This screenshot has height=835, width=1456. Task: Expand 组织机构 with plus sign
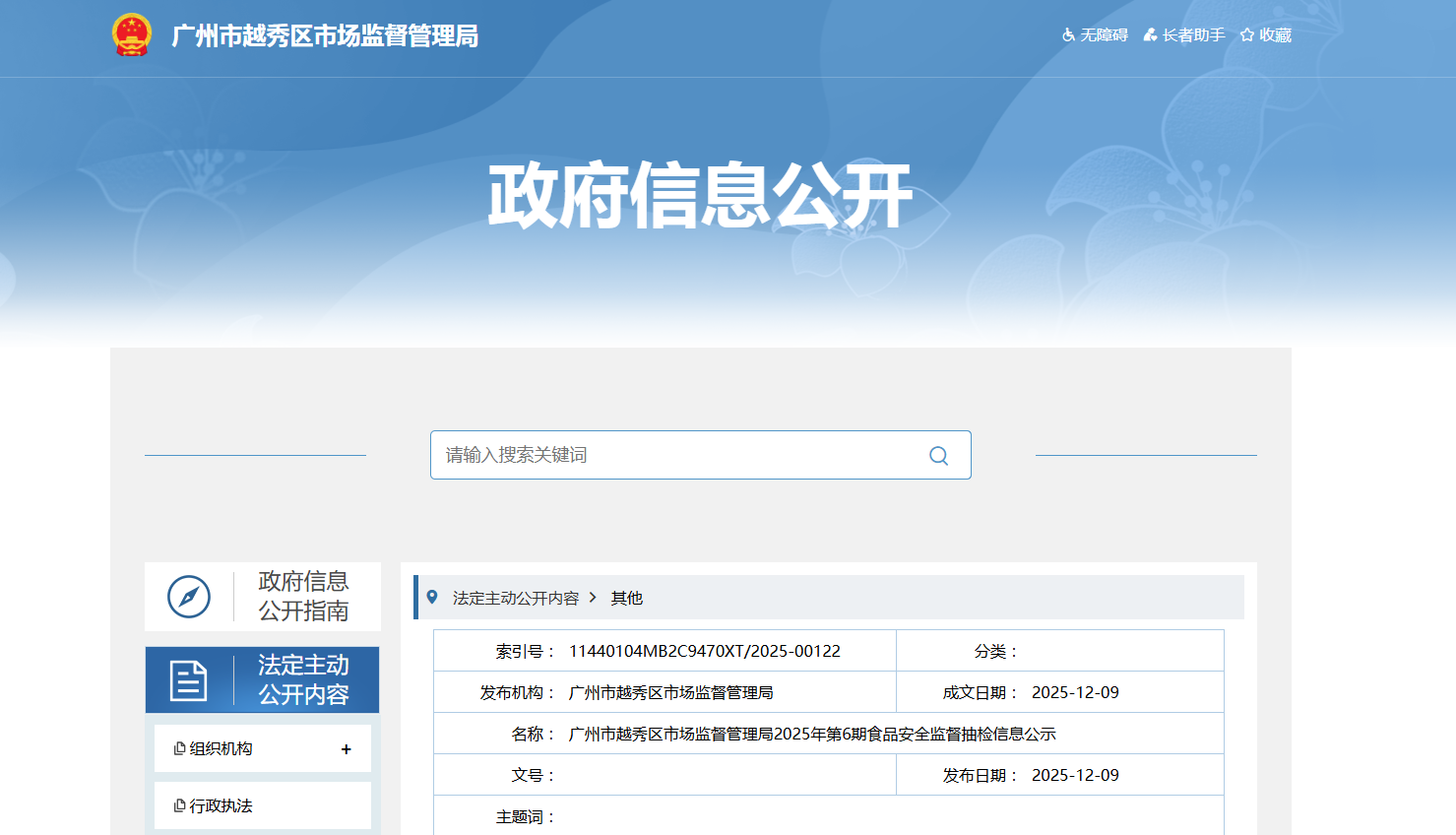[346, 749]
